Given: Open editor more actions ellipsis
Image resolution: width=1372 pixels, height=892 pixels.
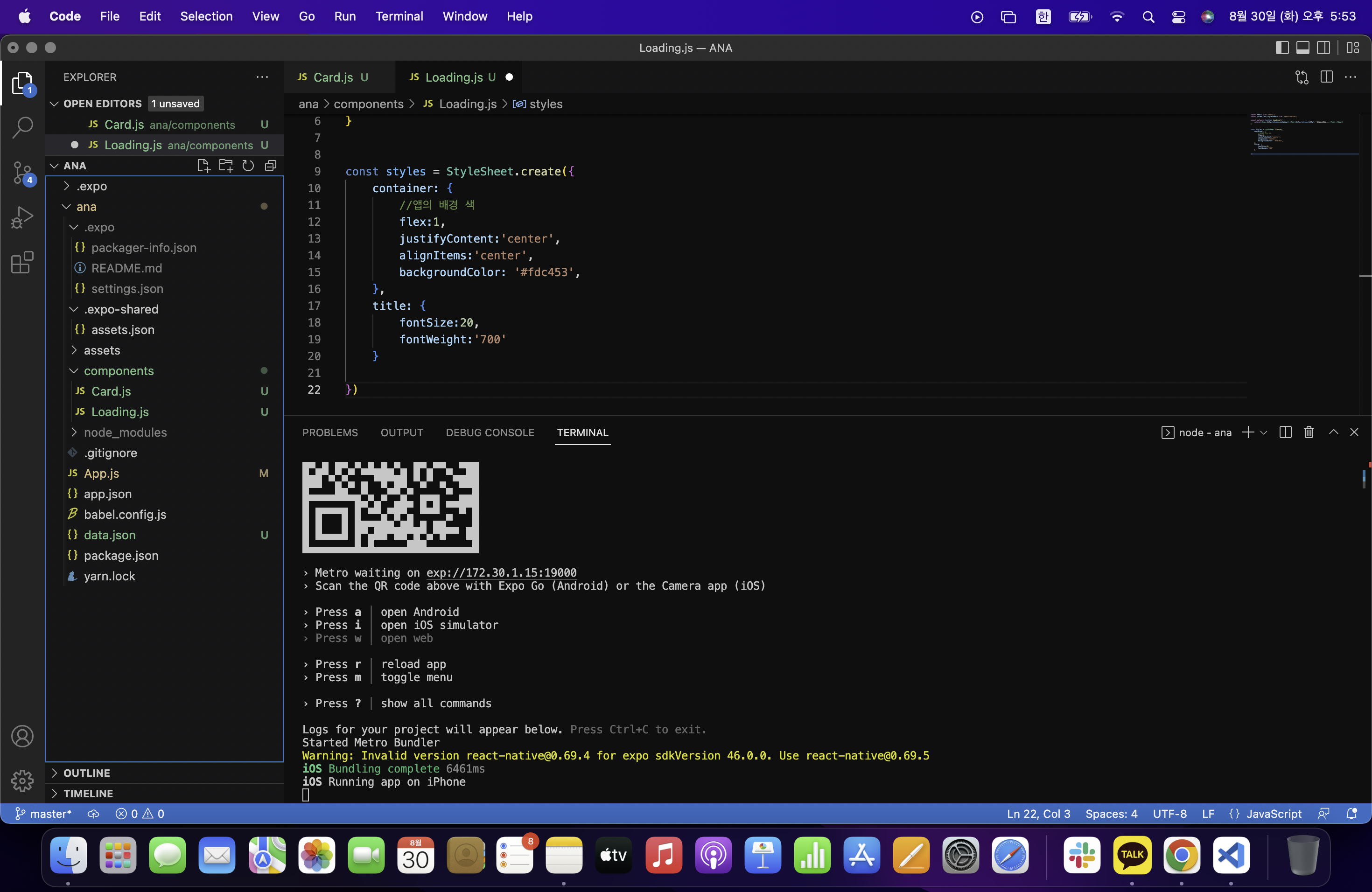Looking at the screenshot, I should (1350, 77).
